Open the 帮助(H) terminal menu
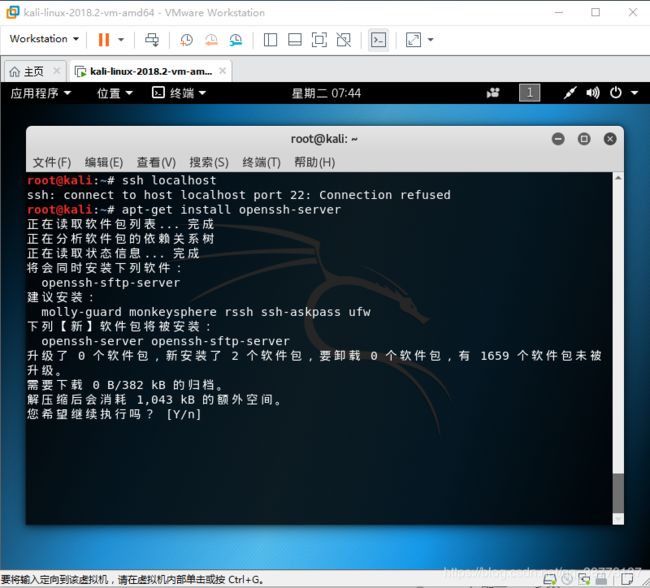The width and height of the screenshot is (650, 588). click(314, 162)
